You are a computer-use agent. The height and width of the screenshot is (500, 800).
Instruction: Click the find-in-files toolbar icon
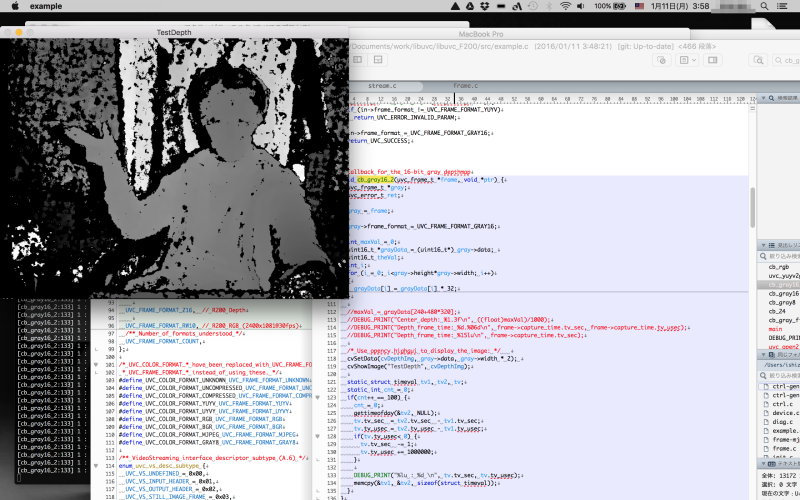[758, 60]
